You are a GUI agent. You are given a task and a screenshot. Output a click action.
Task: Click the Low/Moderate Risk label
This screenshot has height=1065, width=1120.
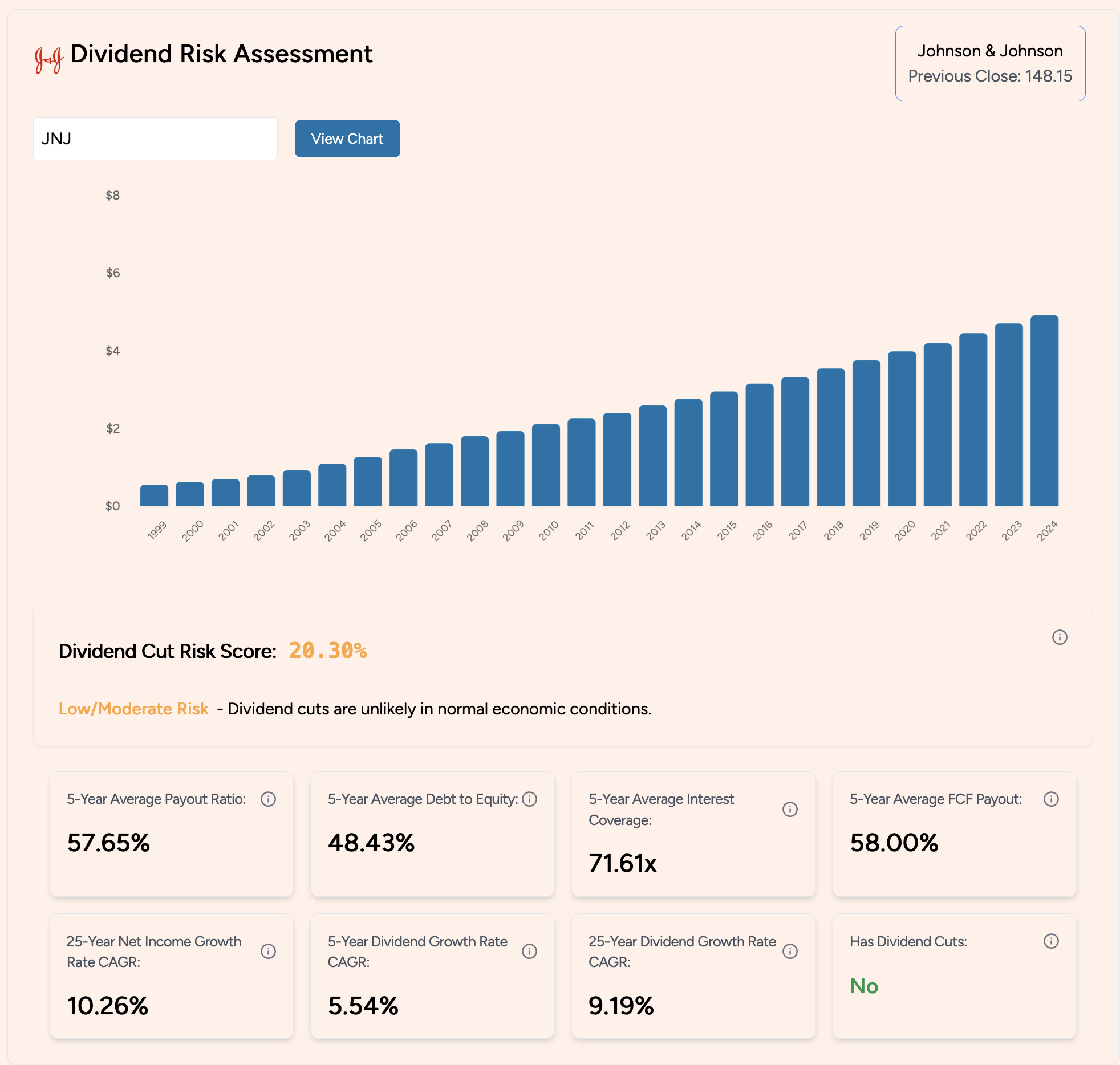pyautogui.click(x=133, y=709)
